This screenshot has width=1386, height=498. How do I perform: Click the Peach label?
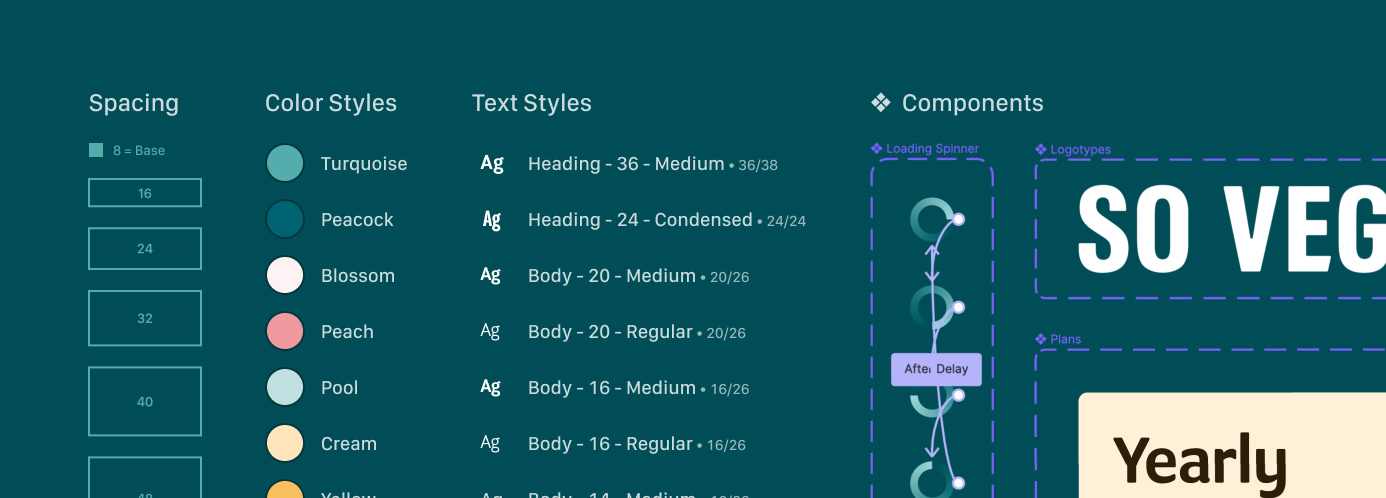coord(347,332)
